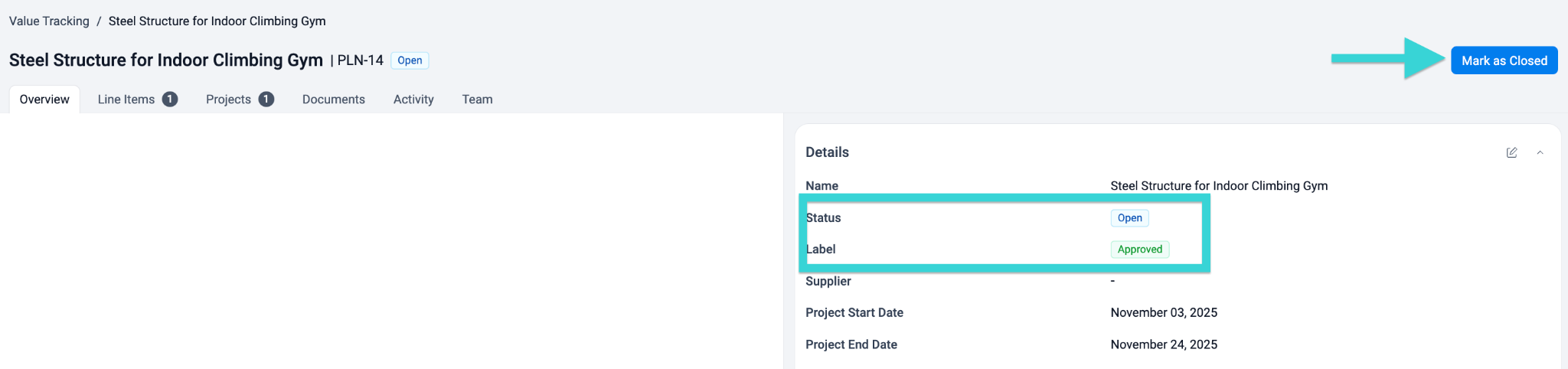Open the Line Items tab

tap(126, 100)
